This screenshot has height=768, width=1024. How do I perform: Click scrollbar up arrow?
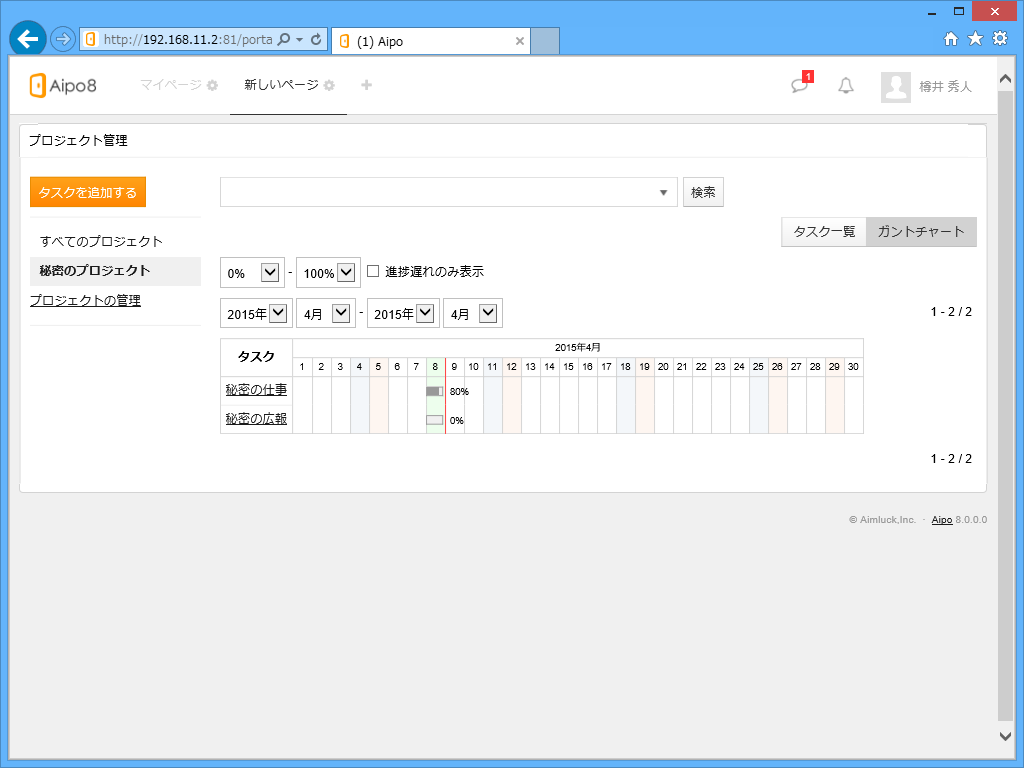point(1006,78)
